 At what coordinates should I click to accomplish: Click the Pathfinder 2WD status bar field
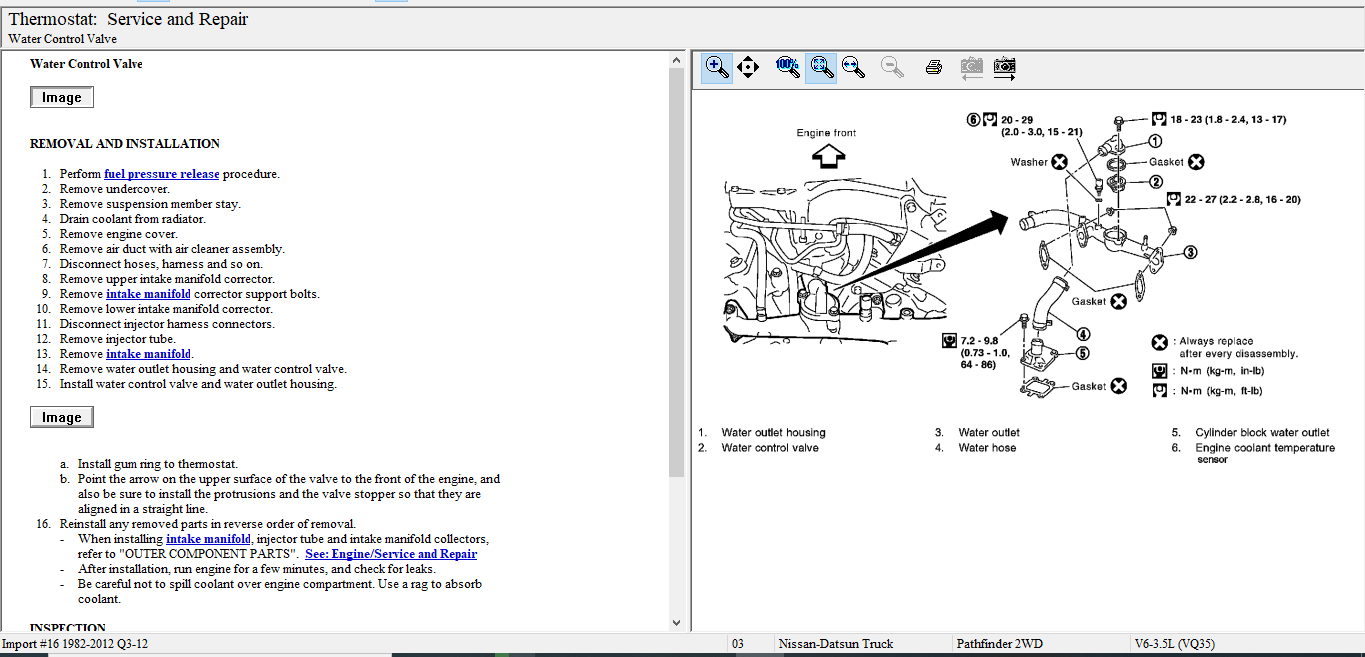click(x=998, y=644)
